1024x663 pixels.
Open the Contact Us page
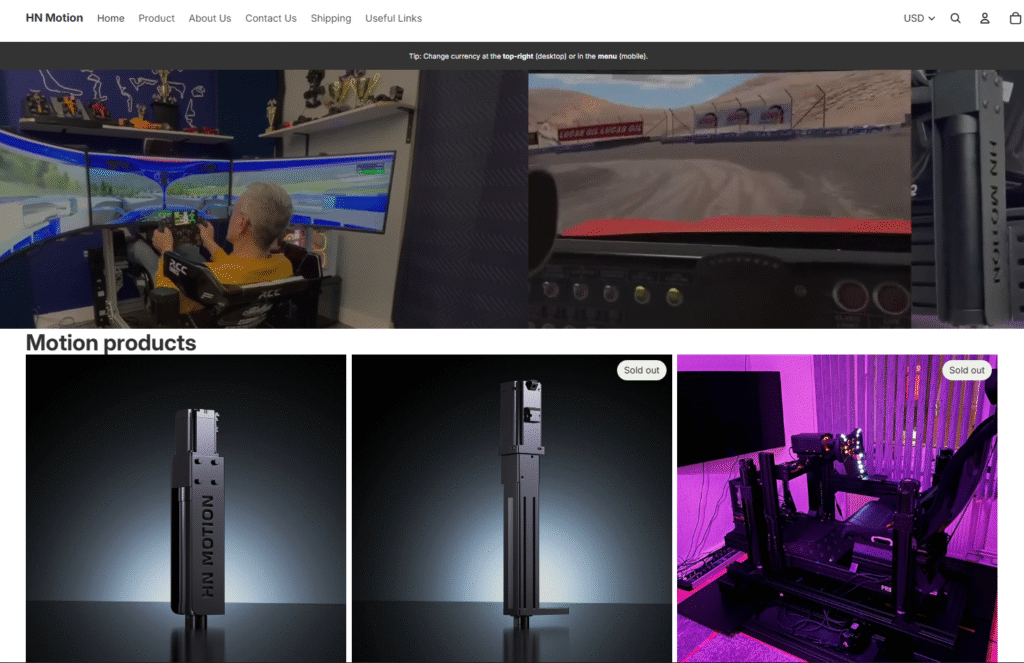click(x=271, y=18)
